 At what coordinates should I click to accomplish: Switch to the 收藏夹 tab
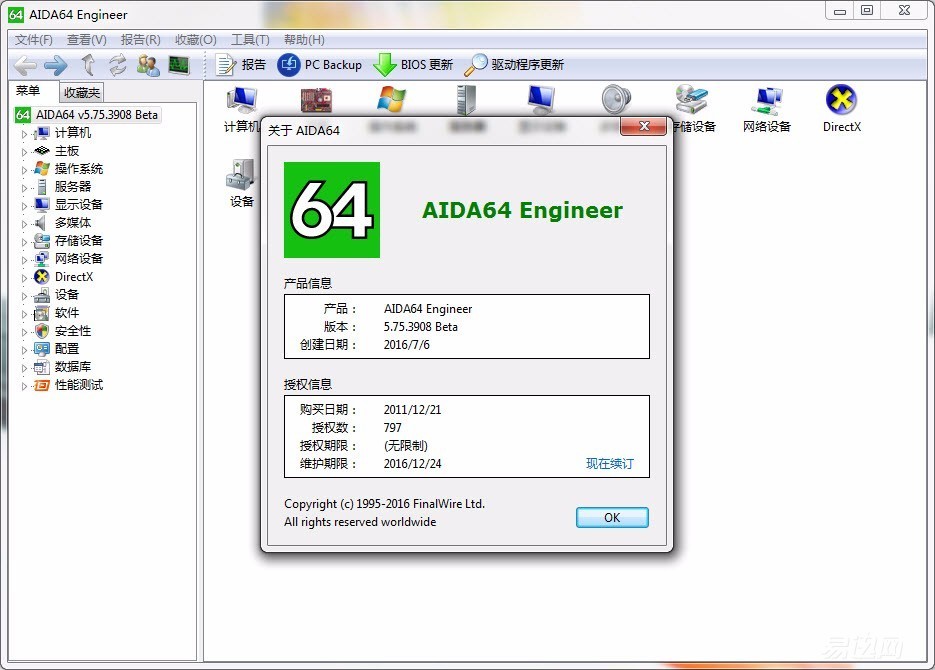(82, 92)
